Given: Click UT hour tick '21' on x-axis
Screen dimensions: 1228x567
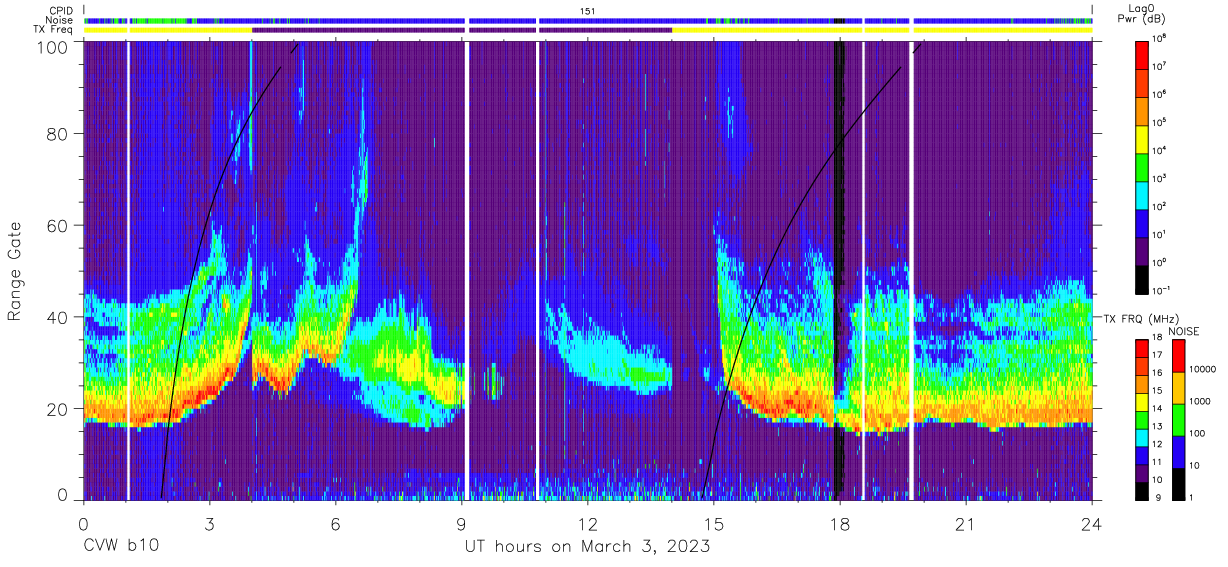Looking at the screenshot, I should (966, 523).
